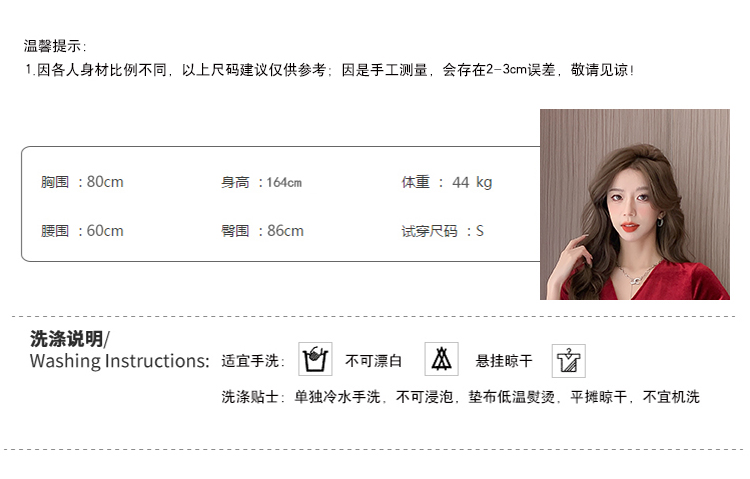Click the 体重 44 kg entry
Screen dimensions: 750x479
click(x=447, y=182)
